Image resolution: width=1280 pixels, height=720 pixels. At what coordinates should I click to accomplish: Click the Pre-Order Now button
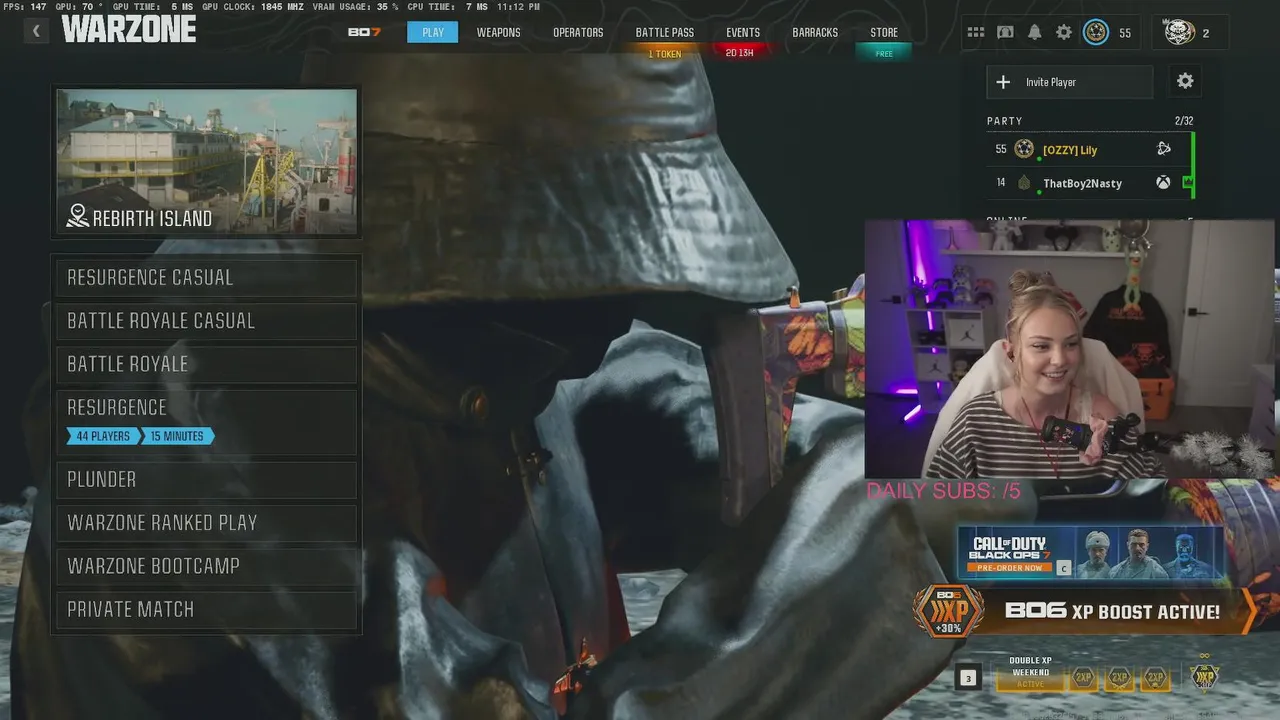(1010, 568)
